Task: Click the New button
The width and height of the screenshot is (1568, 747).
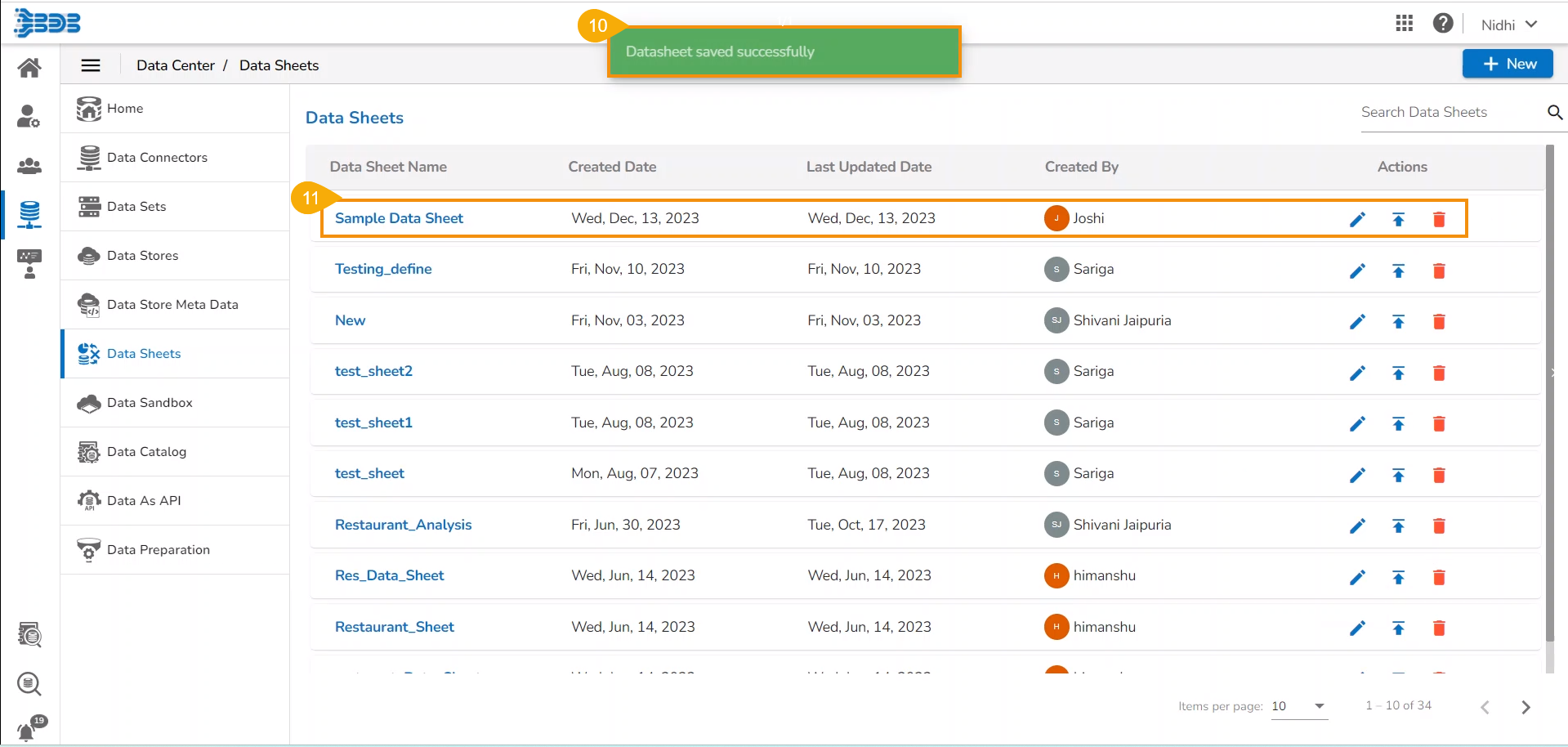Action: [x=1507, y=64]
